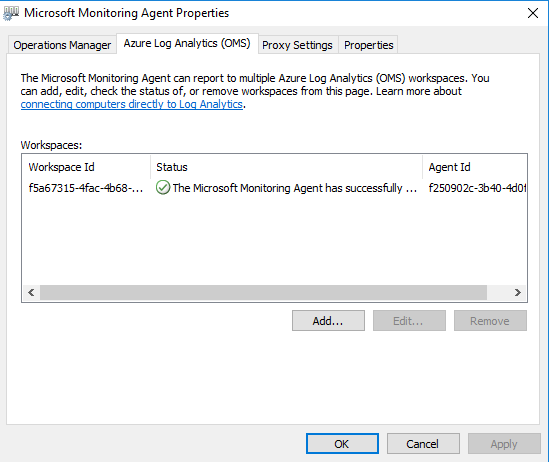Switch to the Operations Manager tab
Image resolution: width=549 pixels, height=462 pixels.
[62, 45]
